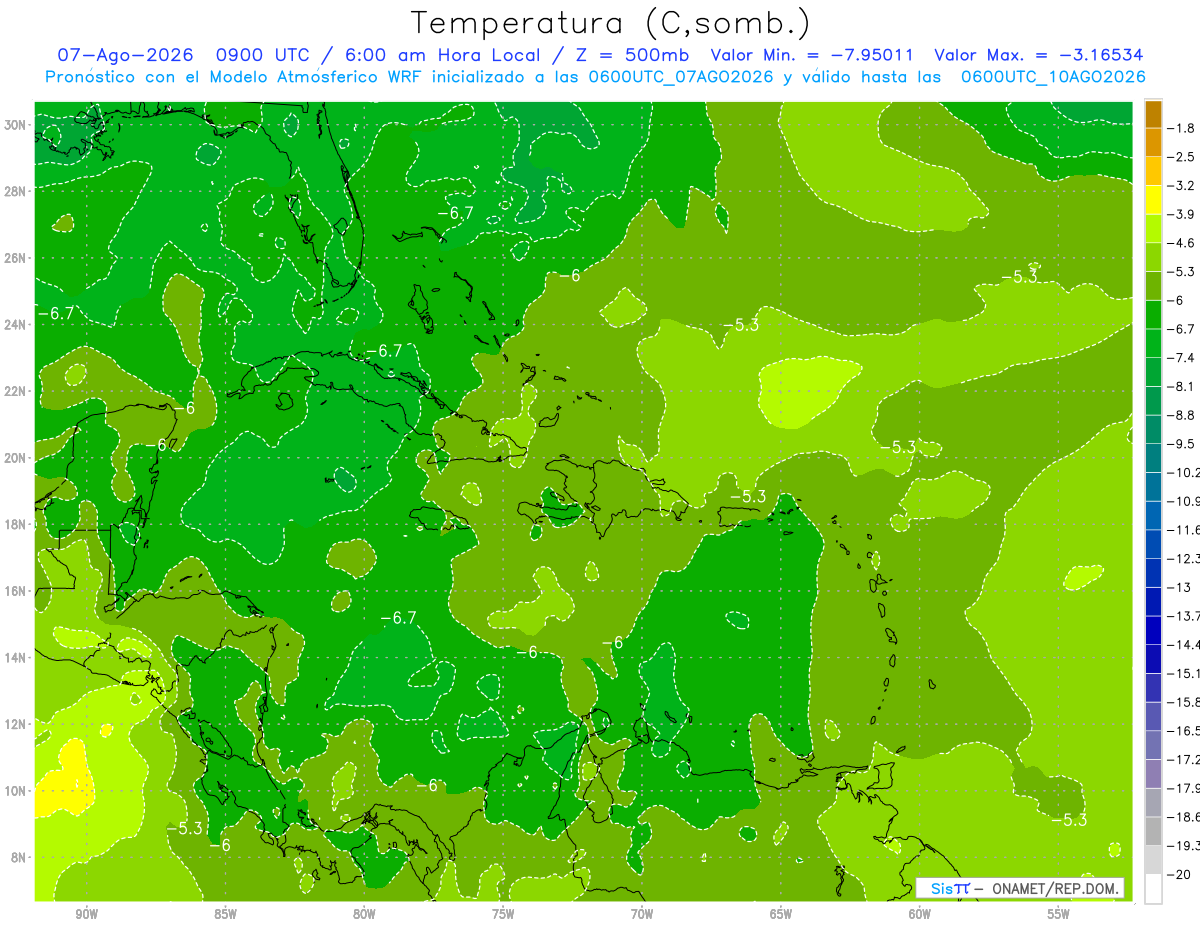This screenshot has height=927, width=1200.
Task: Click the -7.4 value on the colorbar legend
Action: (1182, 358)
